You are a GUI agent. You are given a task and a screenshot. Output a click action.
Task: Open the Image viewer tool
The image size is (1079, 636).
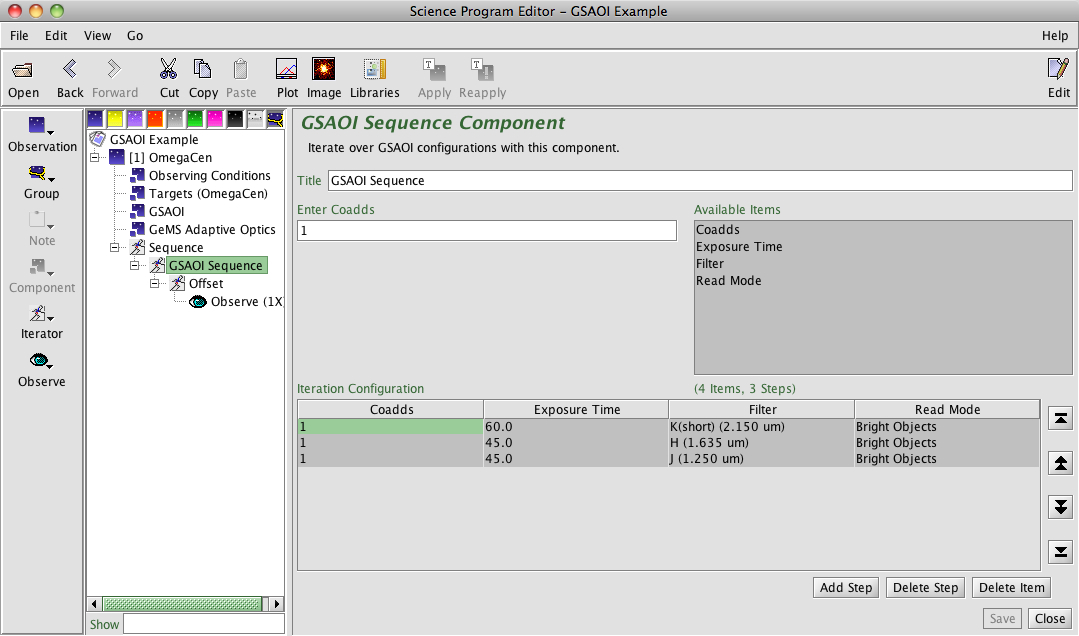click(323, 69)
